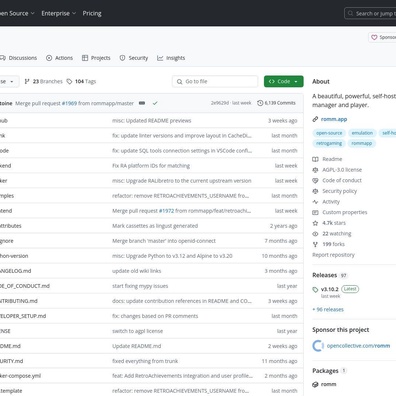The width and height of the screenshot is (396, 396).
Task: Open the Readme book icon link
Action: 315,159
